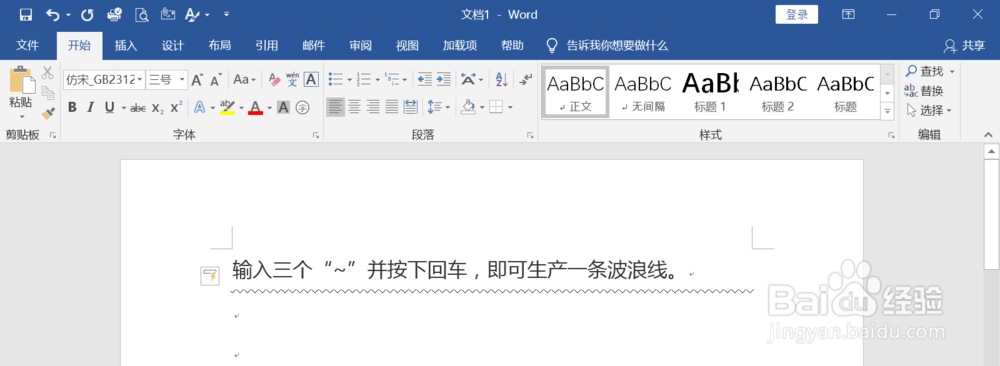Click the AutoCorrect options lightning icon in document
1000x366 pixels.
[210, 276]
